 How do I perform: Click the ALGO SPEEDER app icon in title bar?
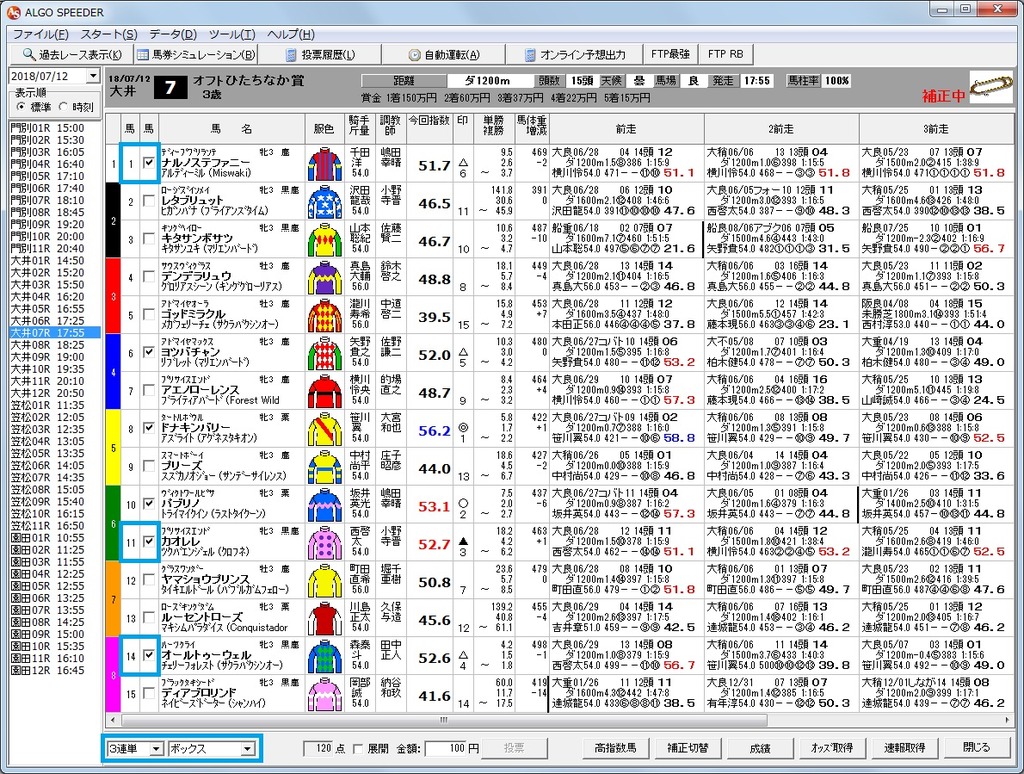[x=13, y=12]
